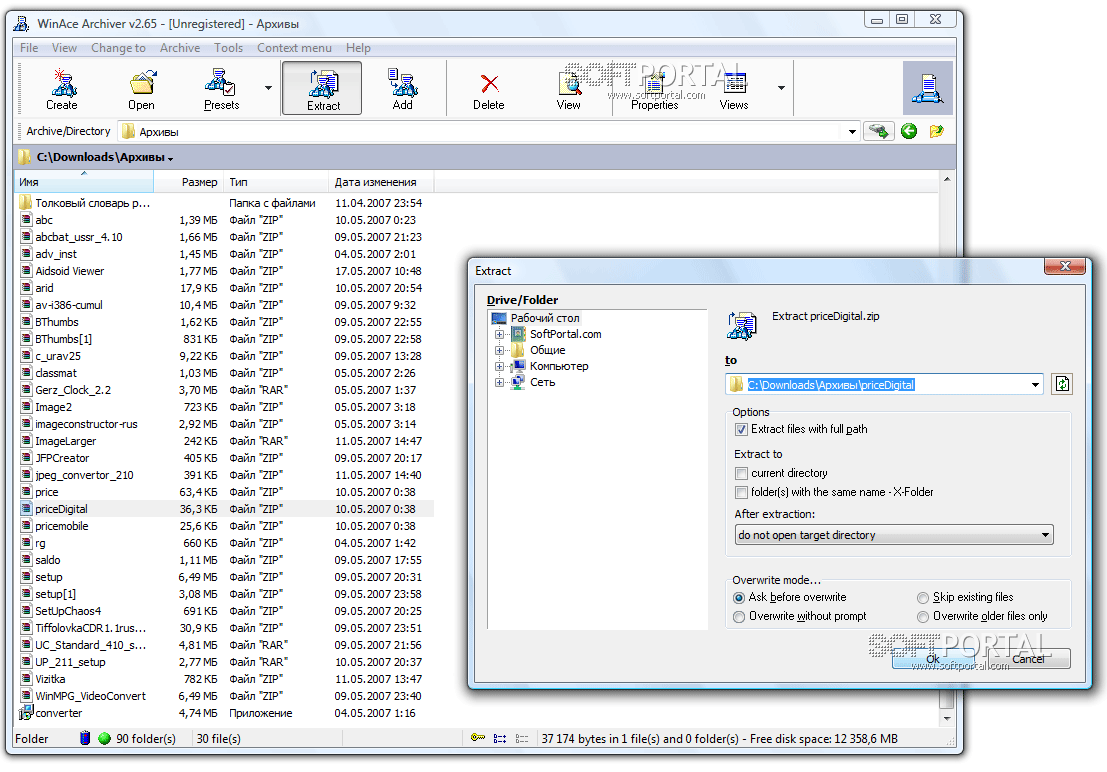Click the Open archive toolbar icon
The height and width of the screenshot is (772, 1107).
pos(142,83)
